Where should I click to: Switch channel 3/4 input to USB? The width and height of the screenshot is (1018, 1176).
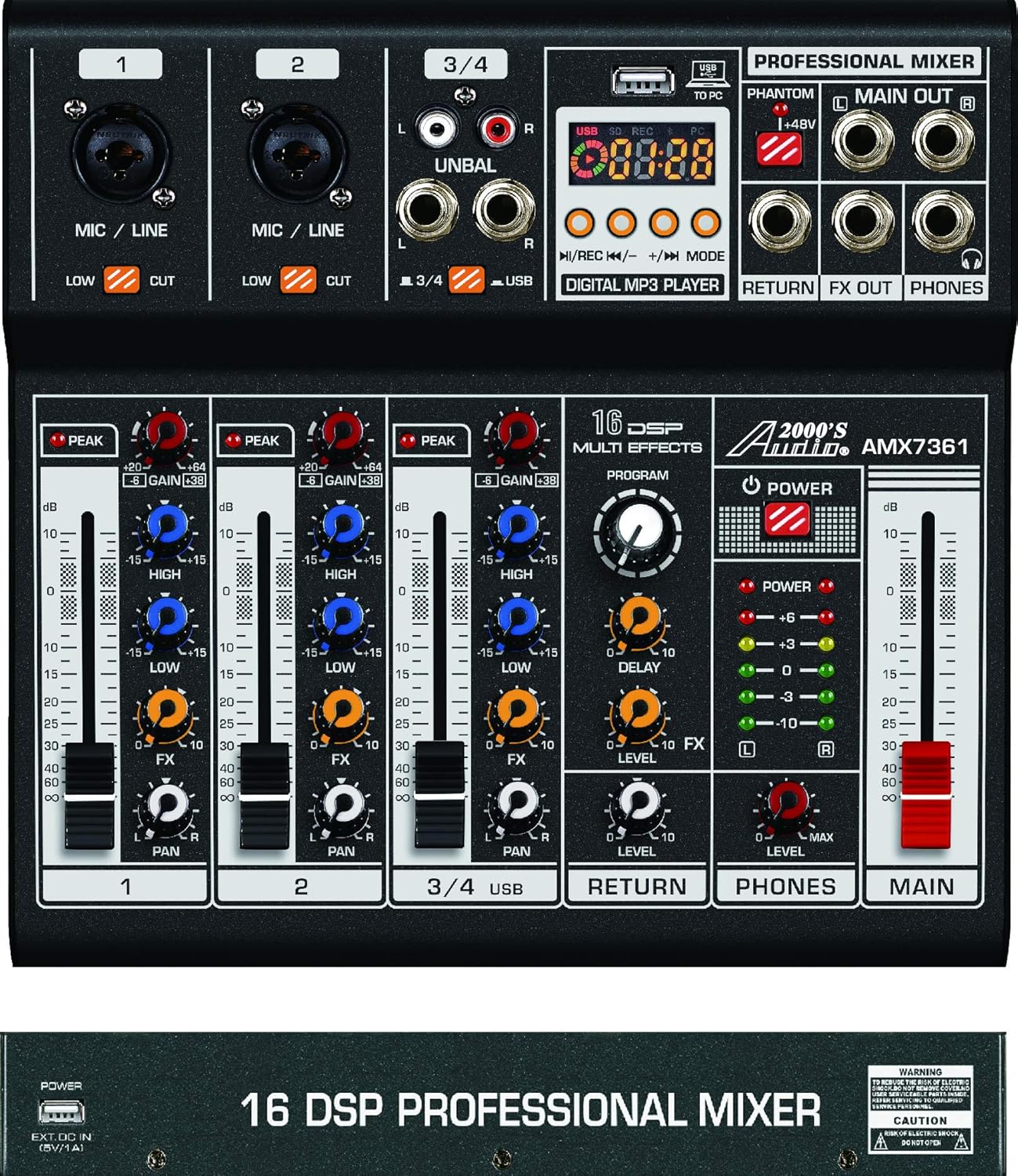click(466, 278)
